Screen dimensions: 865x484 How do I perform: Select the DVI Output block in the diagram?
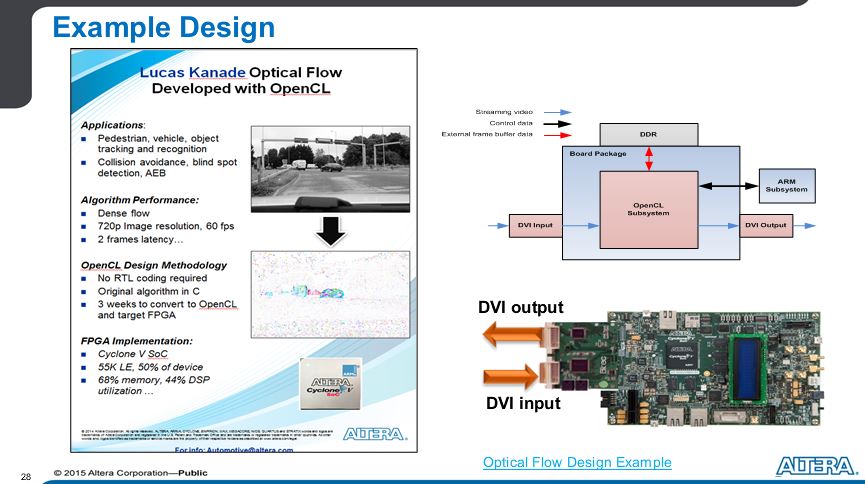click(x=766, y=225)
